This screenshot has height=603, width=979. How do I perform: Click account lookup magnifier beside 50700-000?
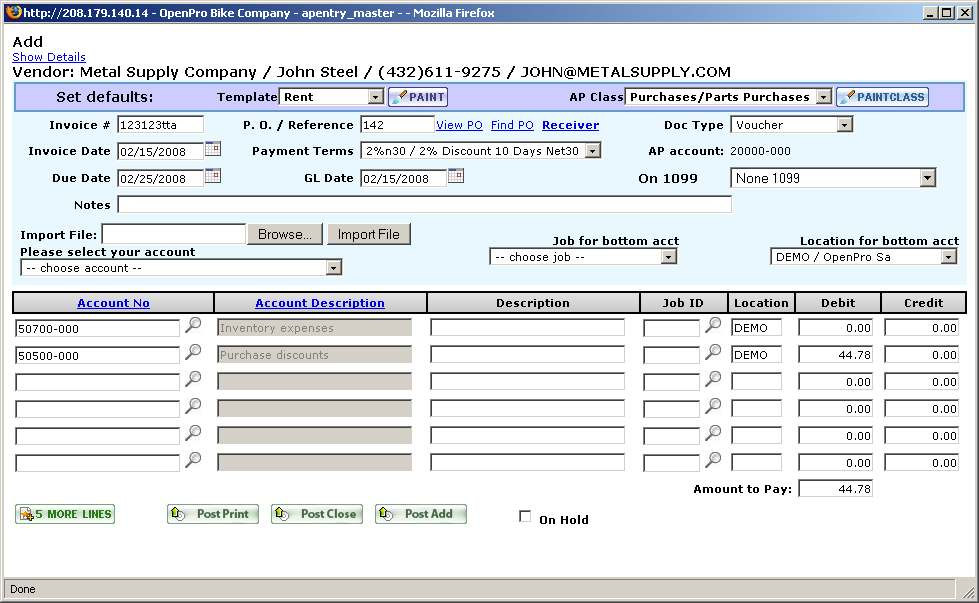click(x=194, y=325)
